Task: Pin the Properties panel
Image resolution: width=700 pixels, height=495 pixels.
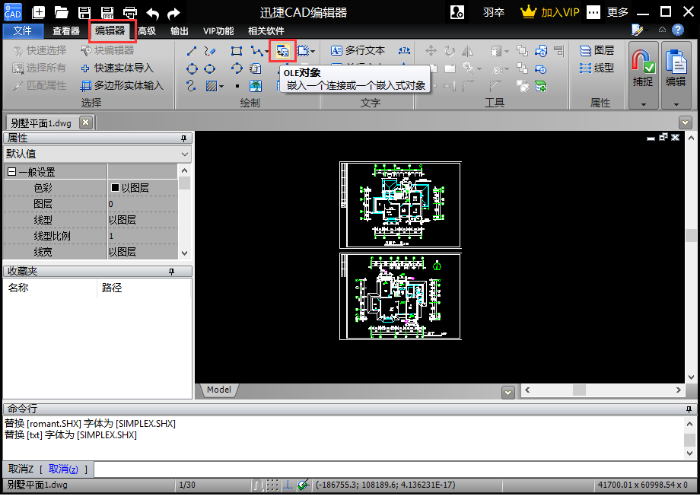Action: click(x=183, y=139)
